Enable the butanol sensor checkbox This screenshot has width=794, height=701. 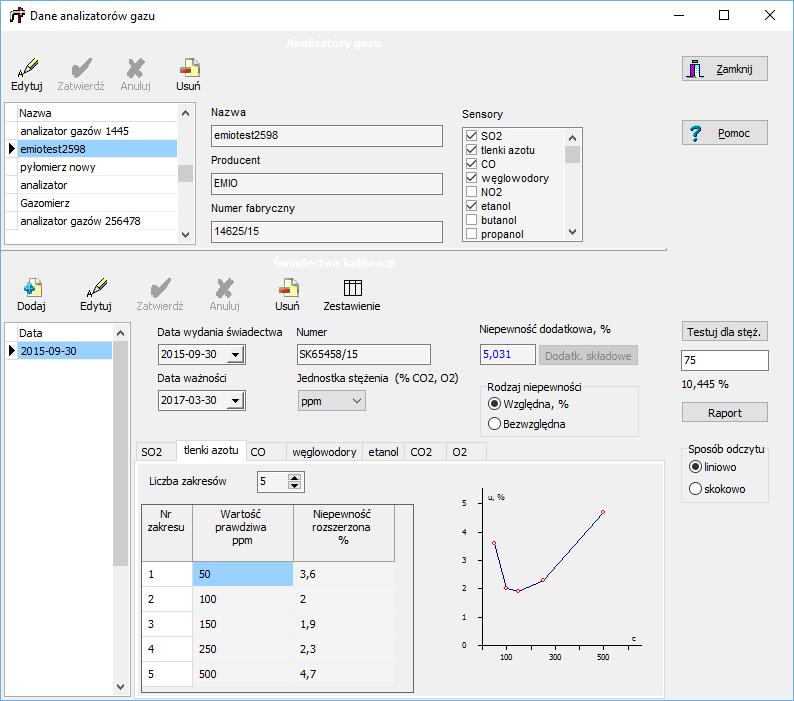point(471,220)
